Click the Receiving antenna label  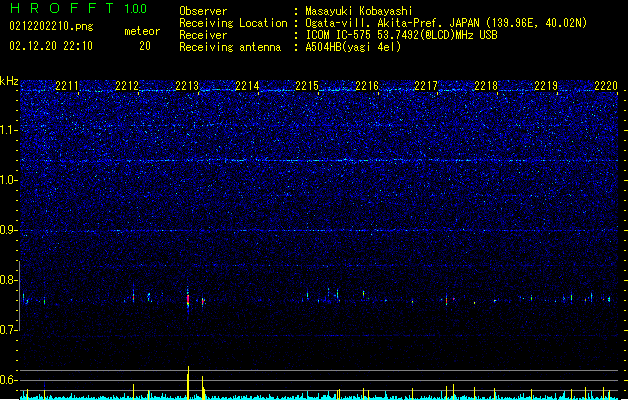[230, 47]
